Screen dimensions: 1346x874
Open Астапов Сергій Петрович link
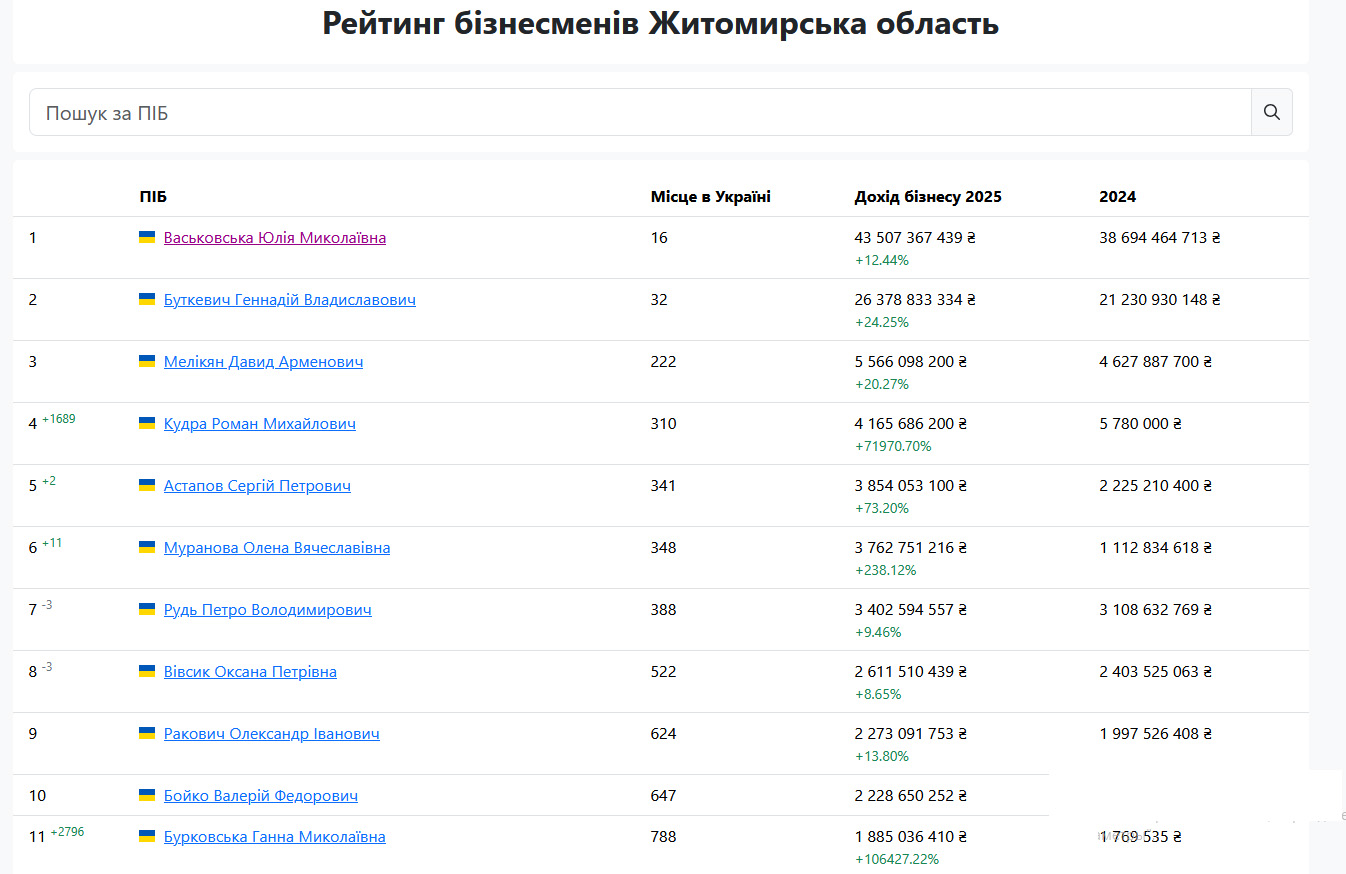[257, 486]
